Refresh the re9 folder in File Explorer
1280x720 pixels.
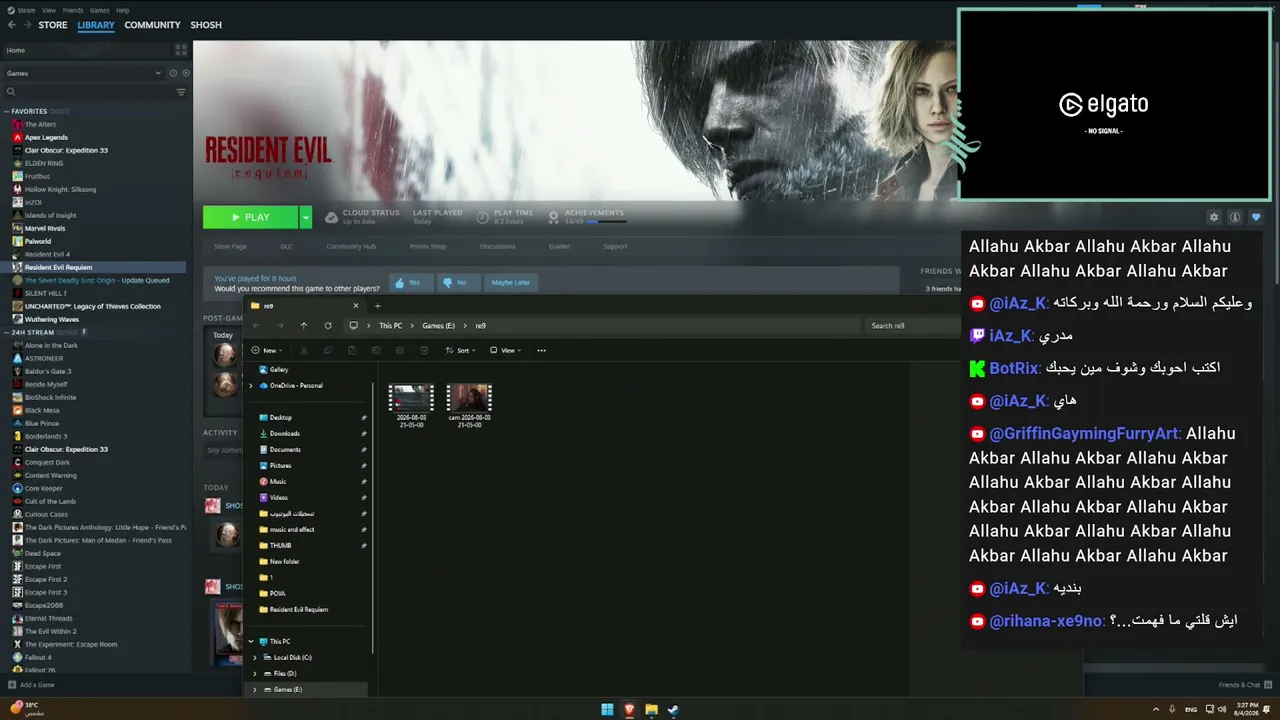(328, 326)
